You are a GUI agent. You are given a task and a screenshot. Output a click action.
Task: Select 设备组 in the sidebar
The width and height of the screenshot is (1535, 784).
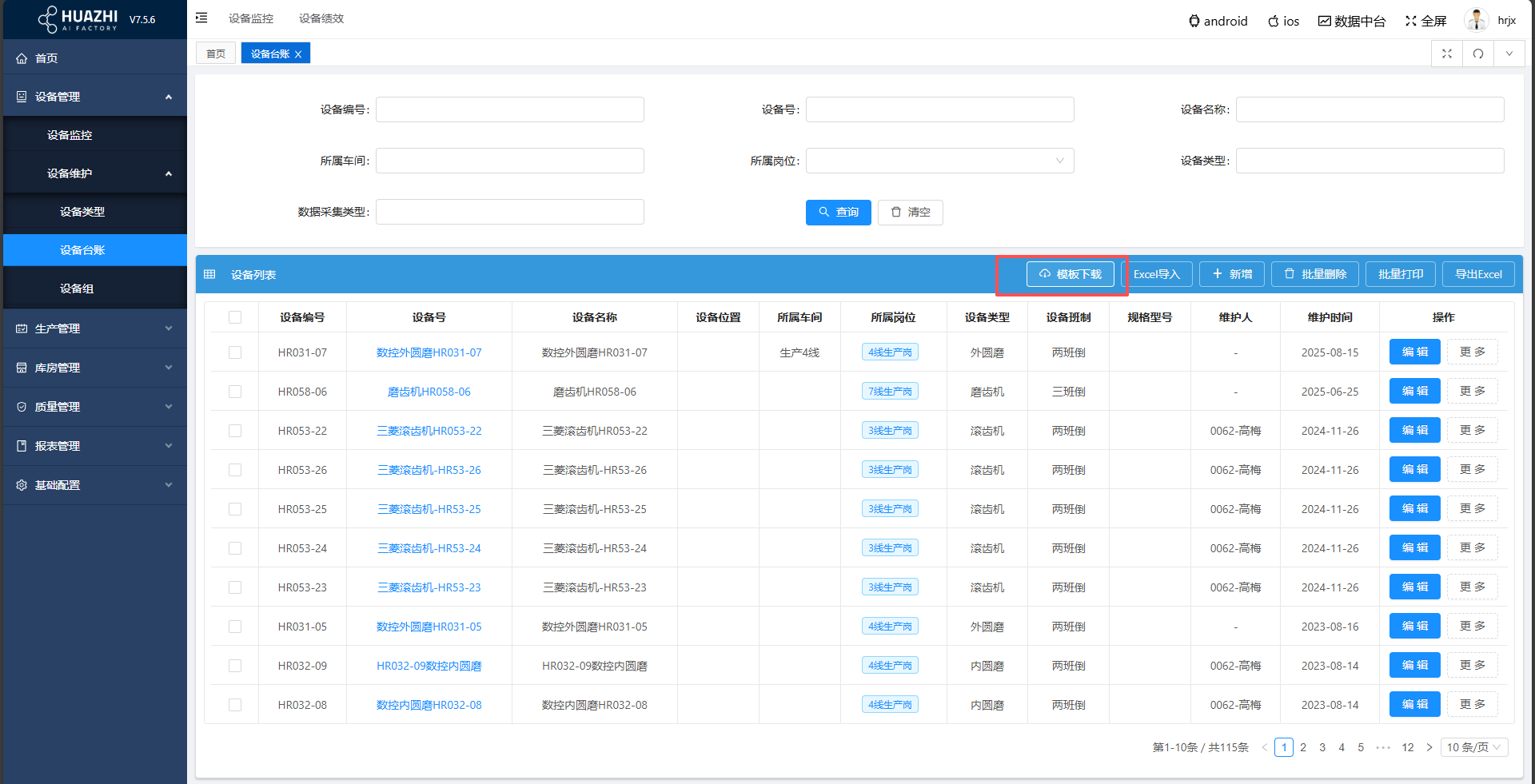[77, 289]
